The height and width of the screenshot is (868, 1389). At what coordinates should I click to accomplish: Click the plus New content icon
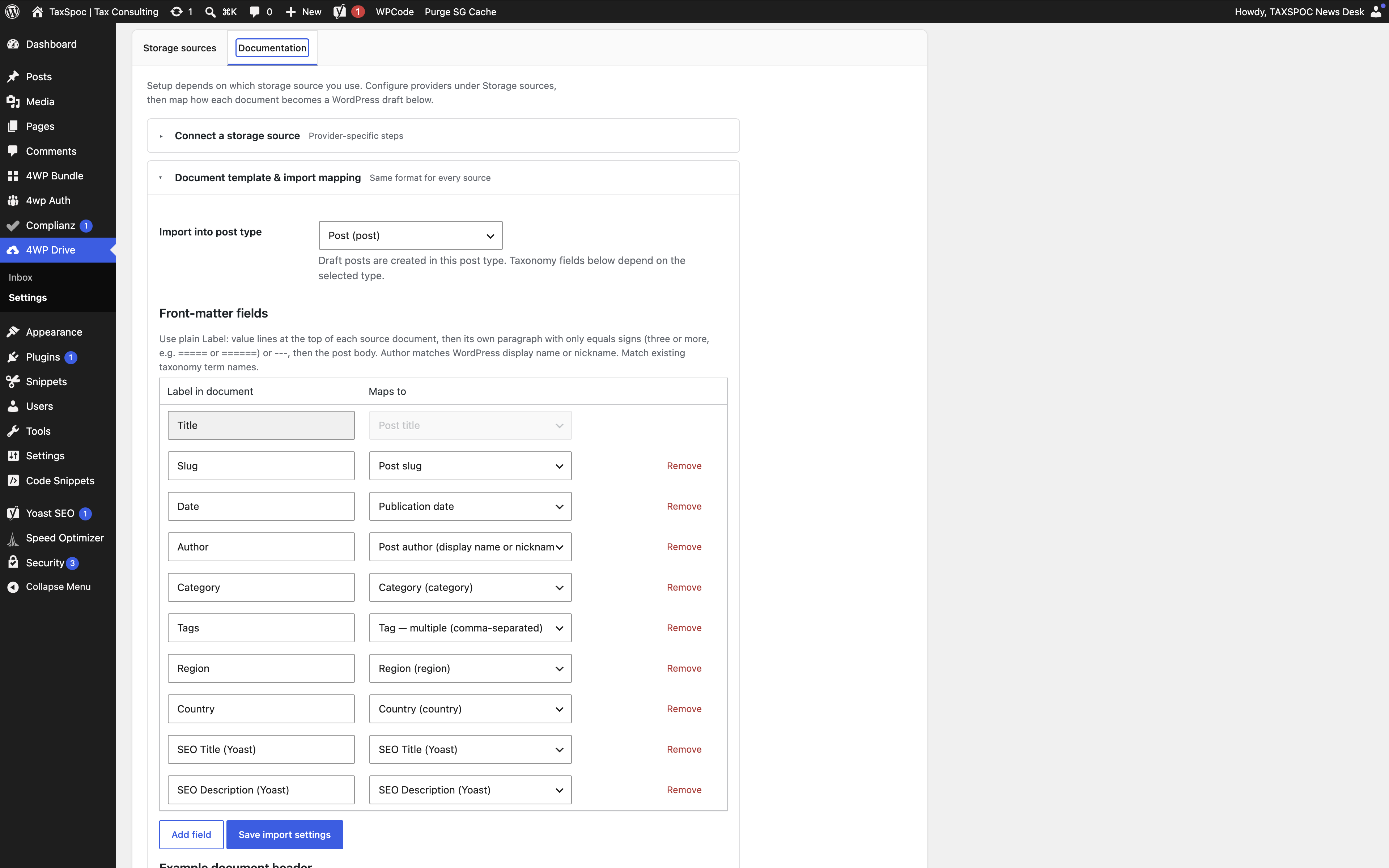click(290, 12)
